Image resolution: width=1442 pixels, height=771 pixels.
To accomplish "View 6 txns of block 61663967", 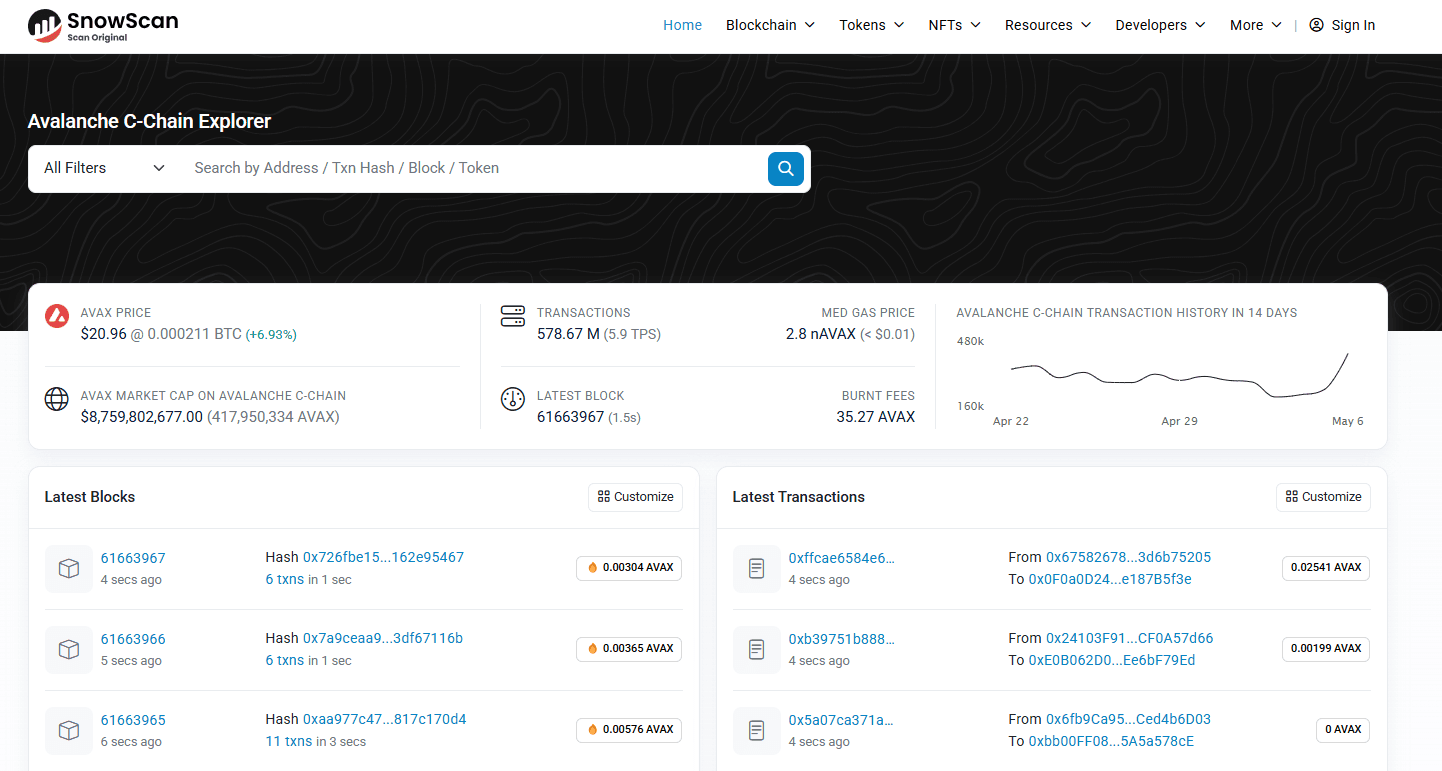I will [x=284, y=579].
